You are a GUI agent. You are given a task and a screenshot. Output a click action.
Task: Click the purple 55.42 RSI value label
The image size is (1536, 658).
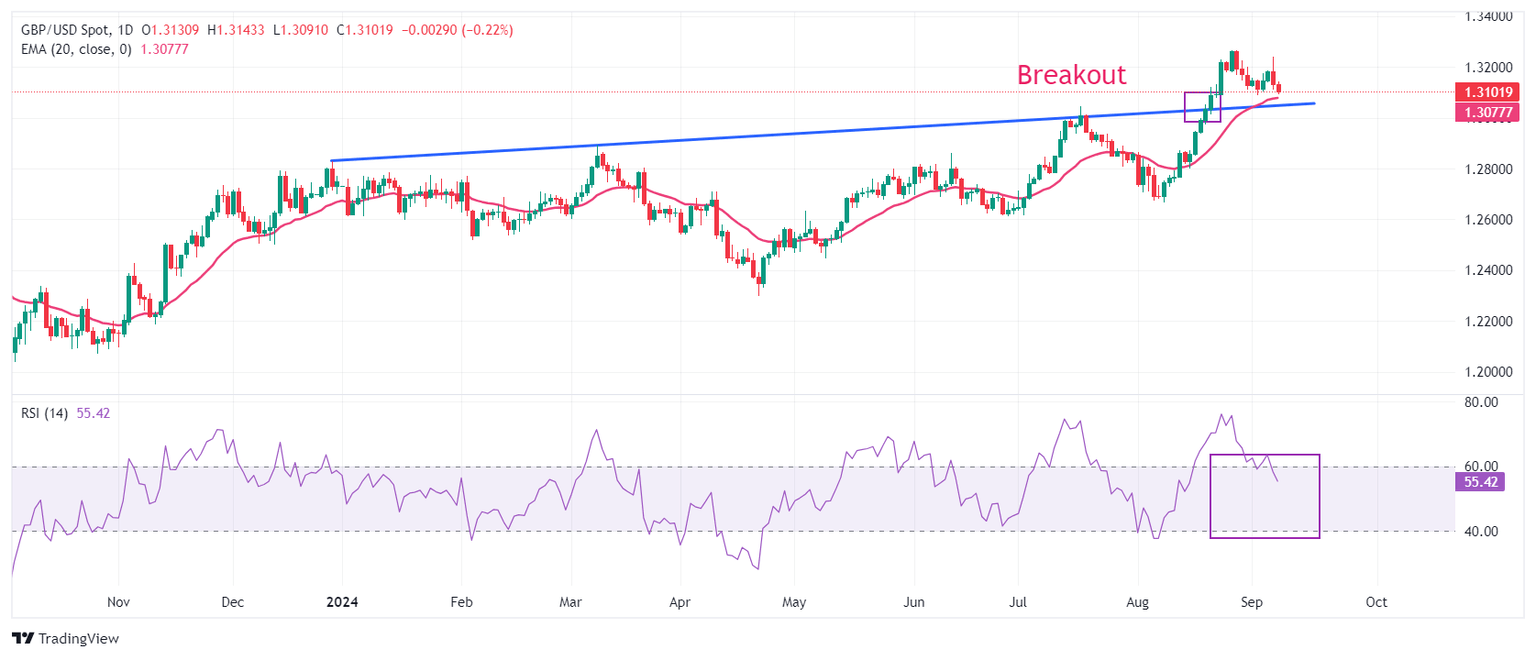click(1481, 482)
